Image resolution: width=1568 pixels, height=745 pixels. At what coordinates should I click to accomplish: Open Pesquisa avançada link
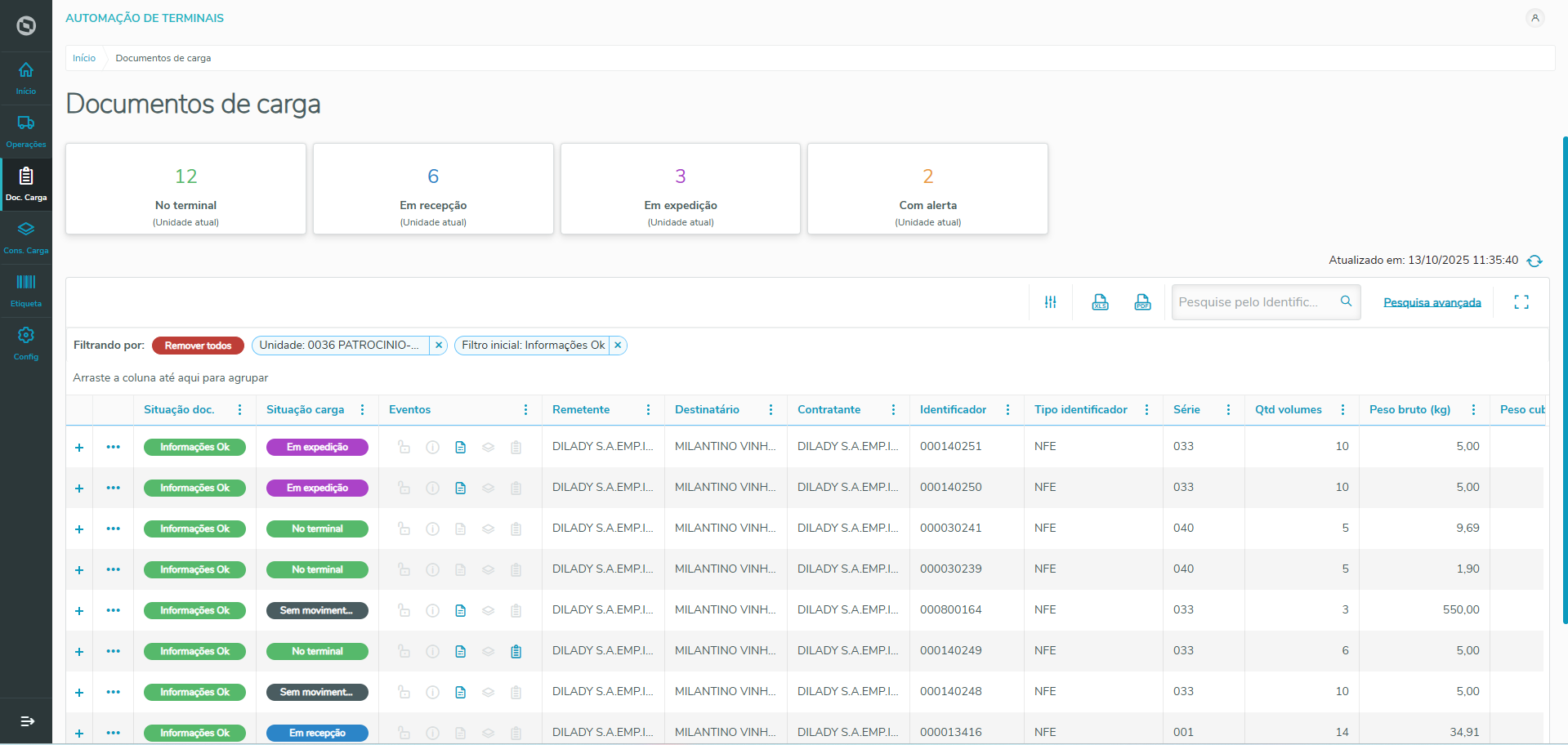[x=1432, y=302]
